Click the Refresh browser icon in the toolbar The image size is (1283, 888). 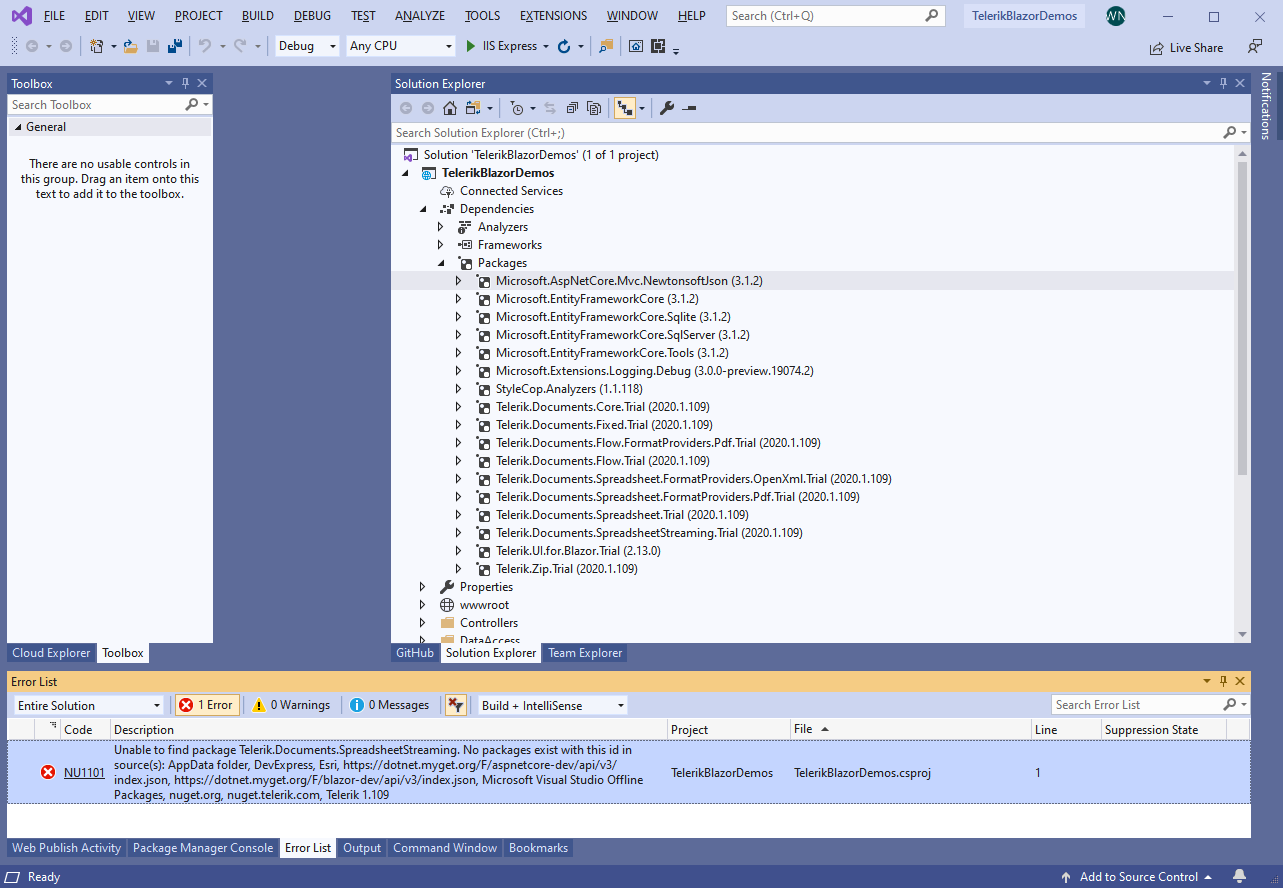coord(563,46)
